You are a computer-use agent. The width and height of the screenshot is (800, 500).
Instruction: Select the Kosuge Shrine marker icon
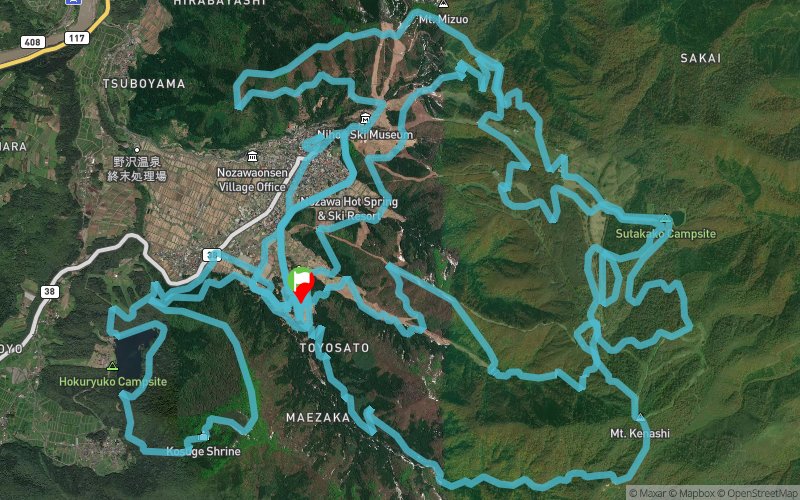(203, 437)
